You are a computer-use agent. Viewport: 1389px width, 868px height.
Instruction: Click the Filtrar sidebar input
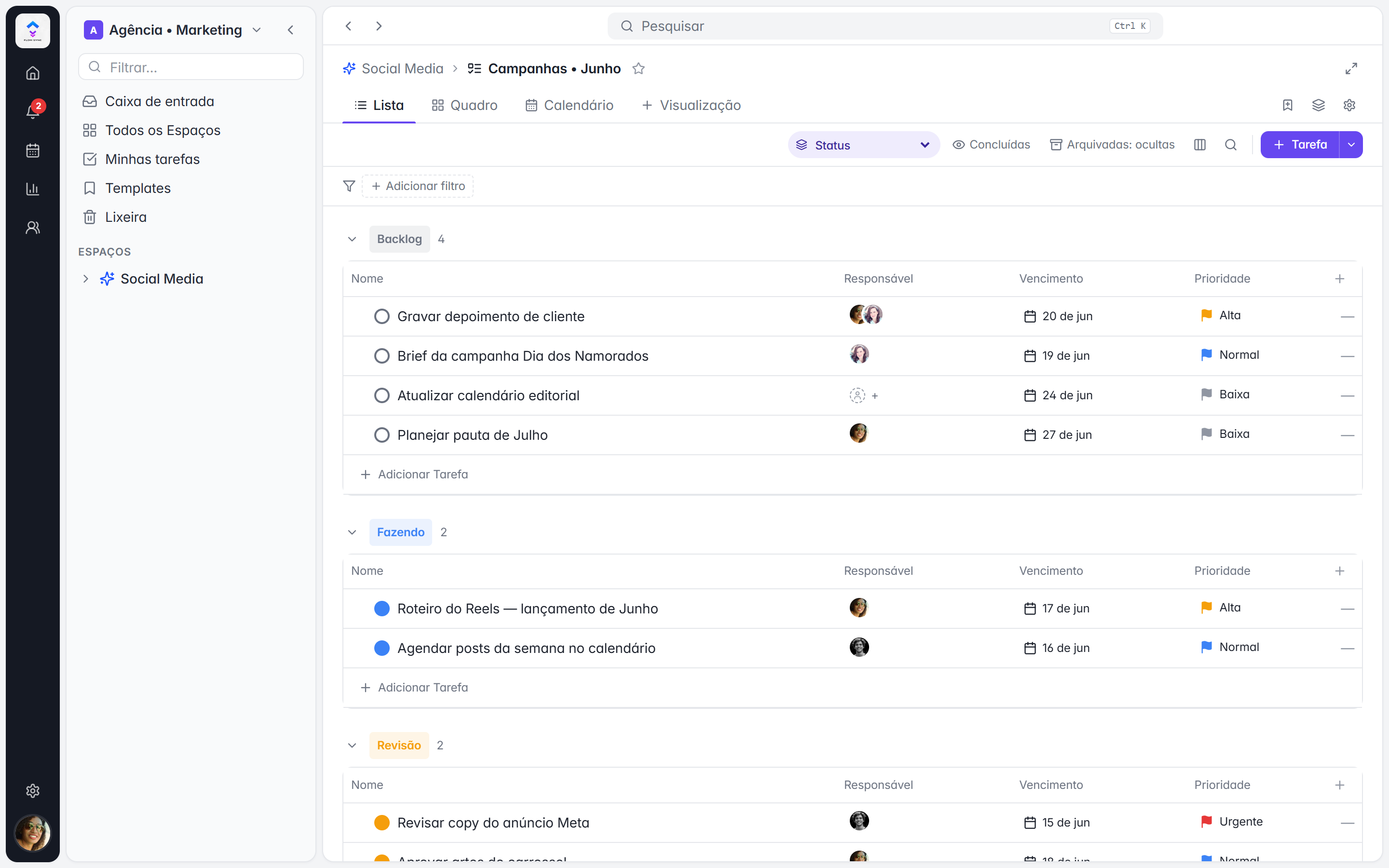pyautogui.click(x=191, y=67)
